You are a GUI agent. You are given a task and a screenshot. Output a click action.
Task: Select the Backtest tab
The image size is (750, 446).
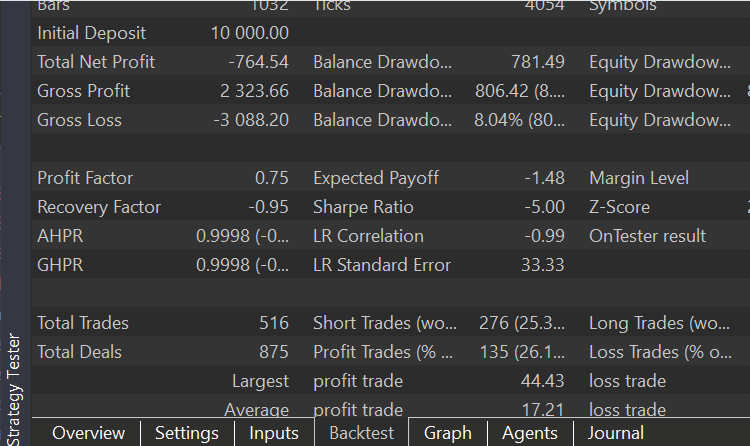[x=362, y=433]
